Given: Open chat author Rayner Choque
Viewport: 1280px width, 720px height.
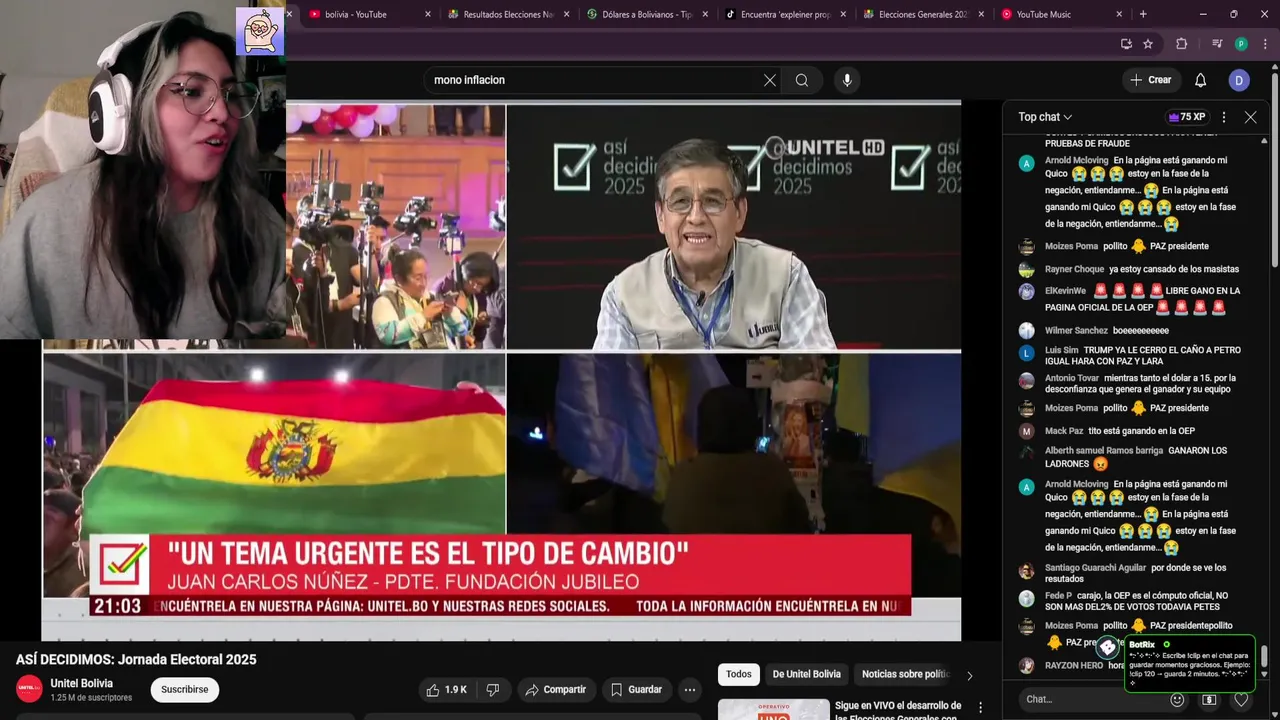Looking at the screenshot, I should pyautogui.click(x=1074, y=269).
